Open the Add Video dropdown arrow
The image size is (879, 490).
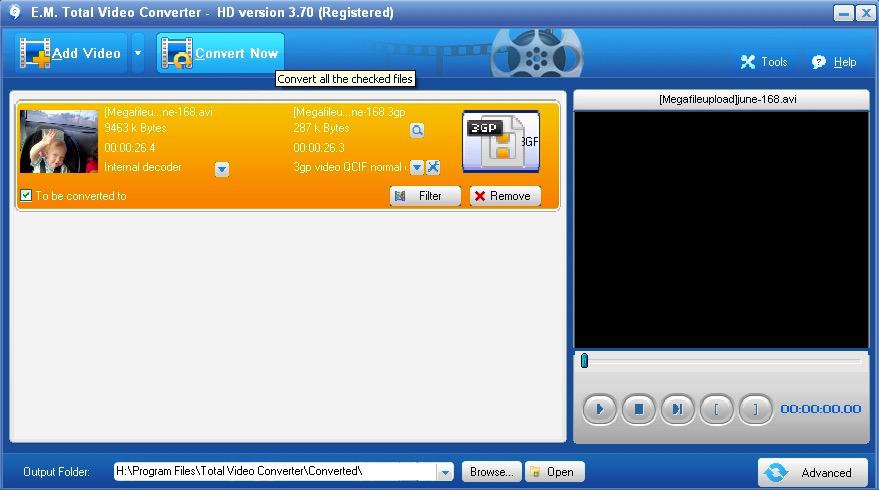(138, 53)
